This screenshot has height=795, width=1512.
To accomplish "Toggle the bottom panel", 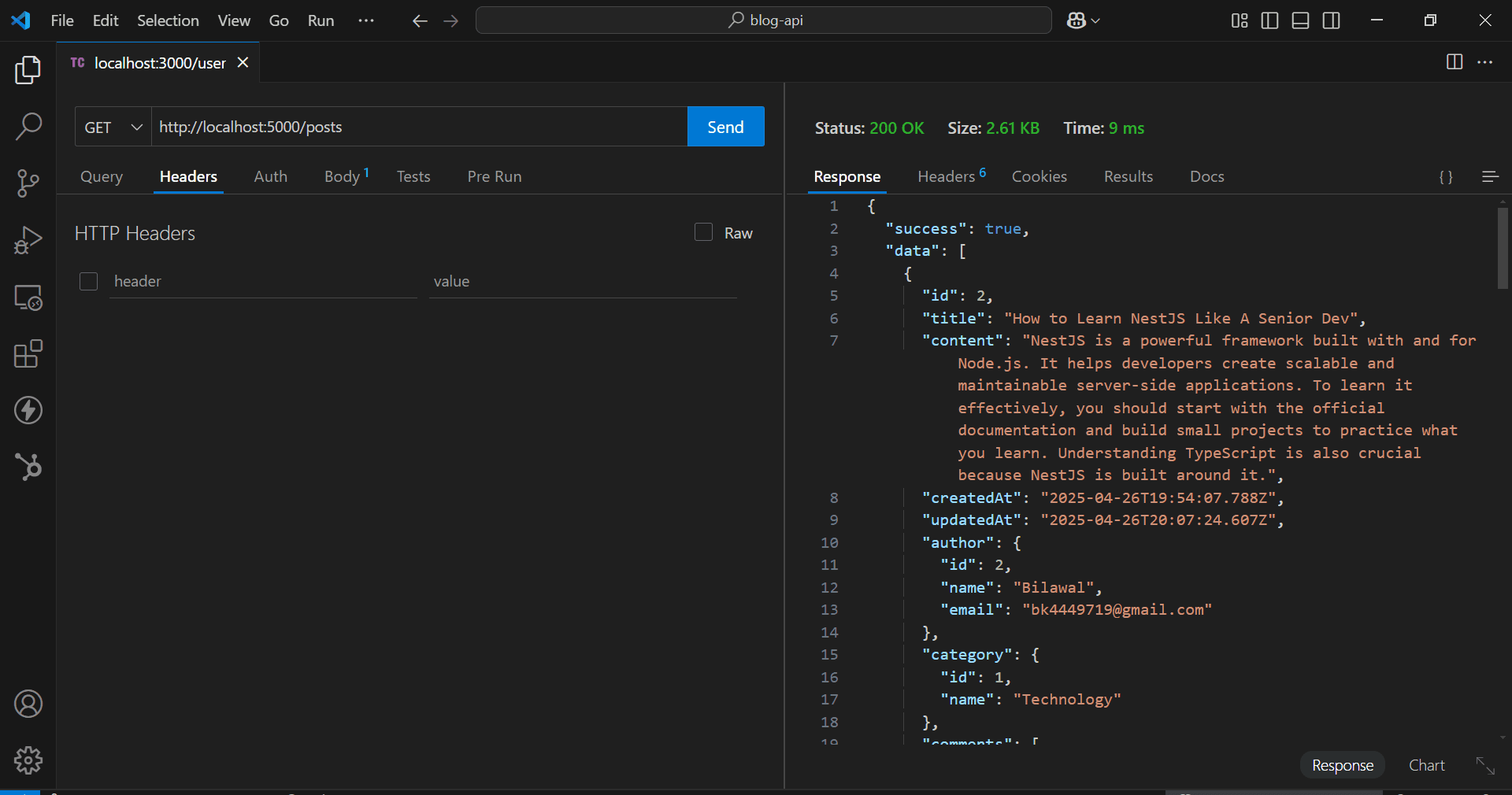I will (1300, 20).
